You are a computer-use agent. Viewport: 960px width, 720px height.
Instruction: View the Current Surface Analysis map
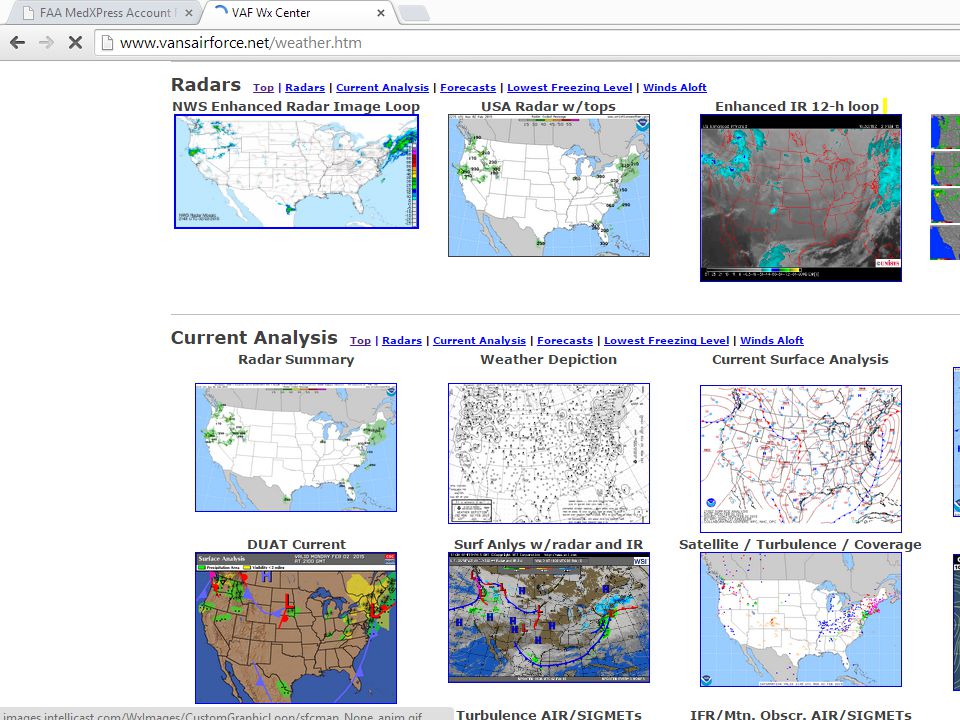tap(801, 459)
